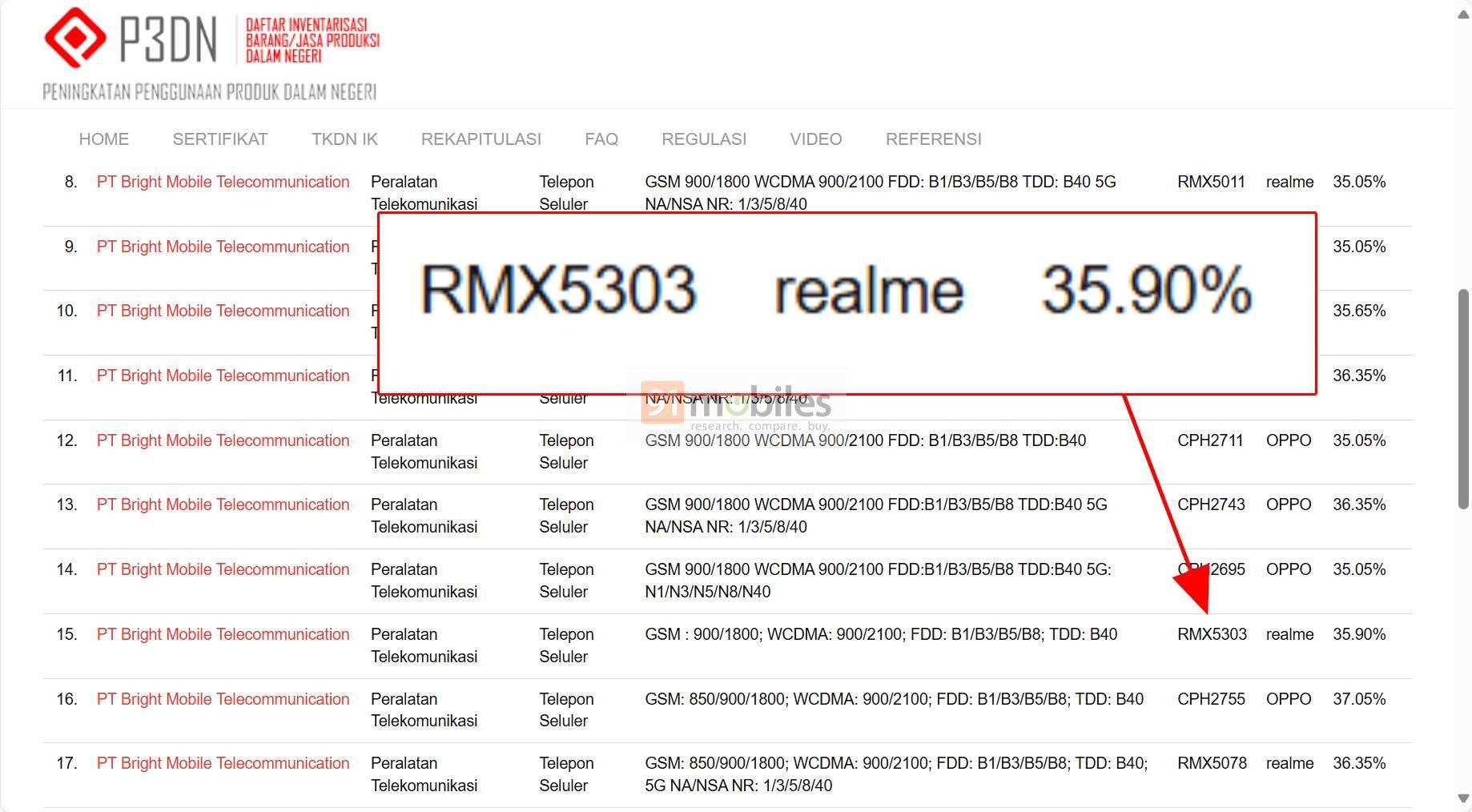This screenshot has height=812, width=1472.
Task: Select the REGULASI menu item
Action: pyautogui.click(x=704, y=139)
